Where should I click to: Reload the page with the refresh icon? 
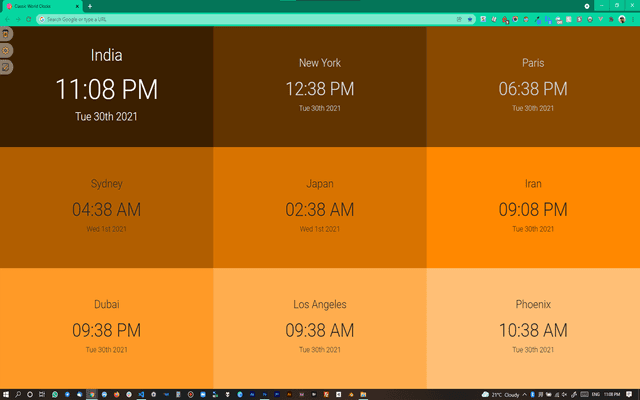(x=29, y=19)
